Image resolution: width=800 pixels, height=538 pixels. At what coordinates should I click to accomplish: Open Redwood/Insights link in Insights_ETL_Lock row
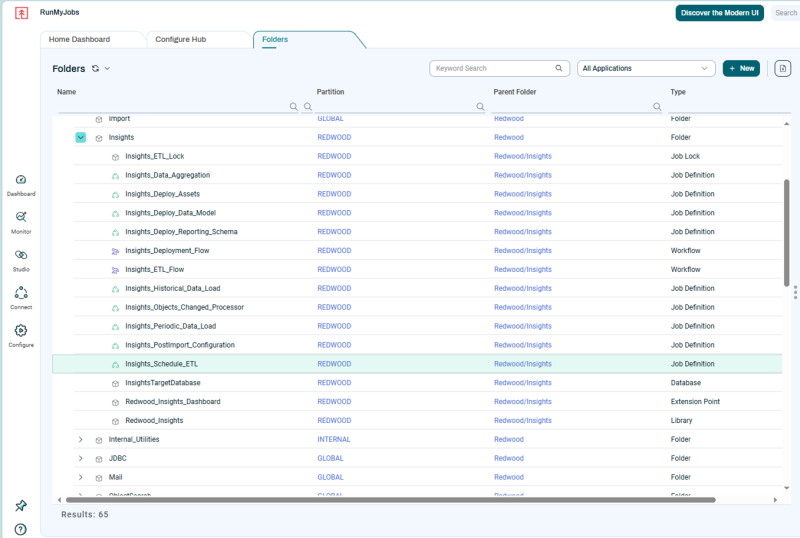click(522, 156)
